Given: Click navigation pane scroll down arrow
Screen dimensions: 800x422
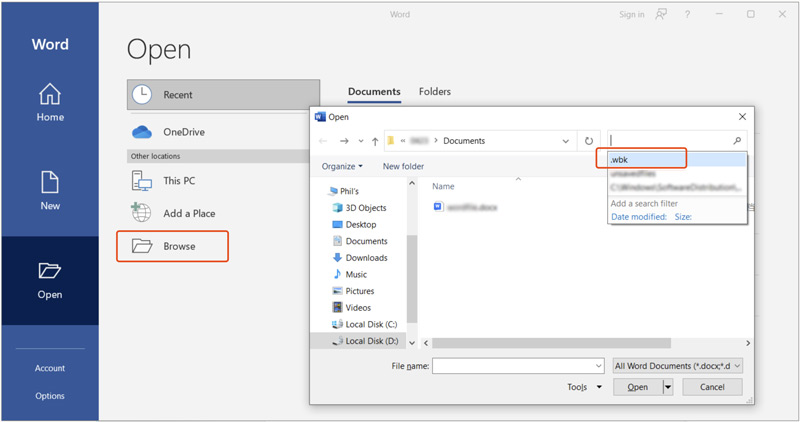Looking at the screenshot, I should point(412,343).
